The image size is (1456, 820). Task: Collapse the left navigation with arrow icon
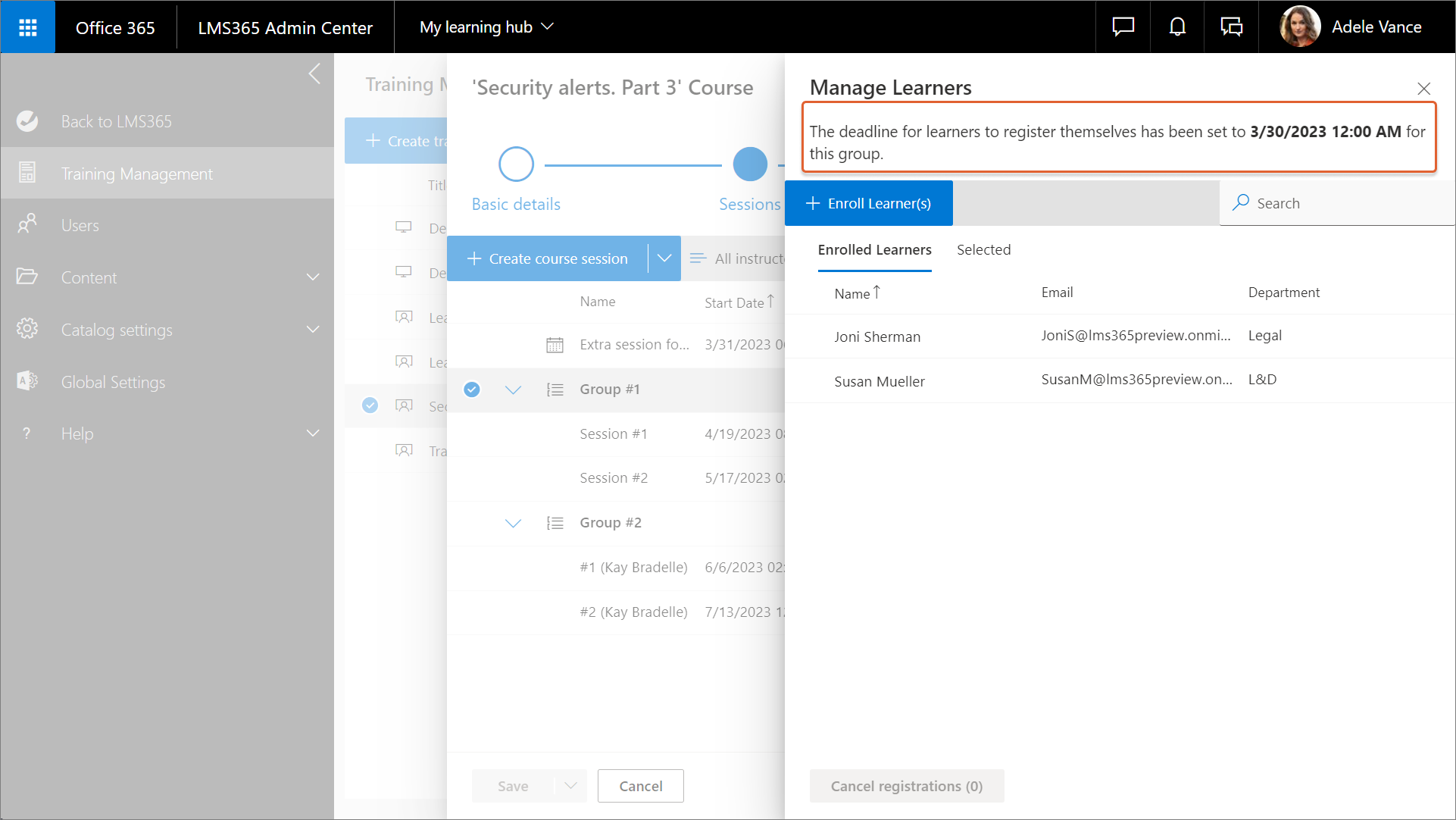click(x=314, y=74)
